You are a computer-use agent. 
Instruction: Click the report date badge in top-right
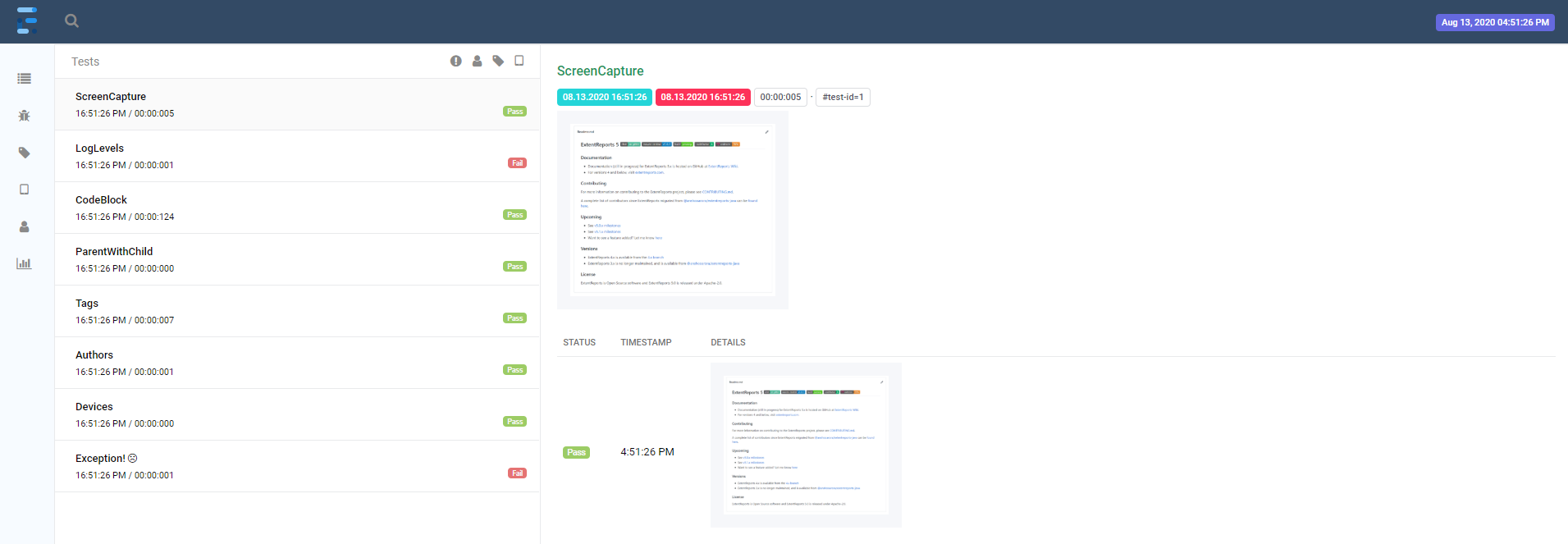pyautogui.click(x=1494, y=22)
